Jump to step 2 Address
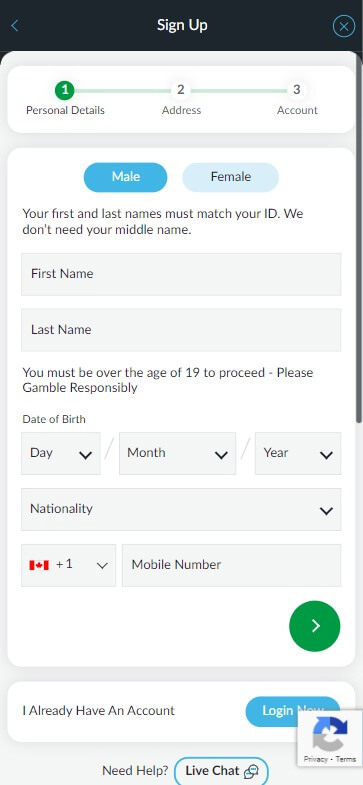 point(181,90)
